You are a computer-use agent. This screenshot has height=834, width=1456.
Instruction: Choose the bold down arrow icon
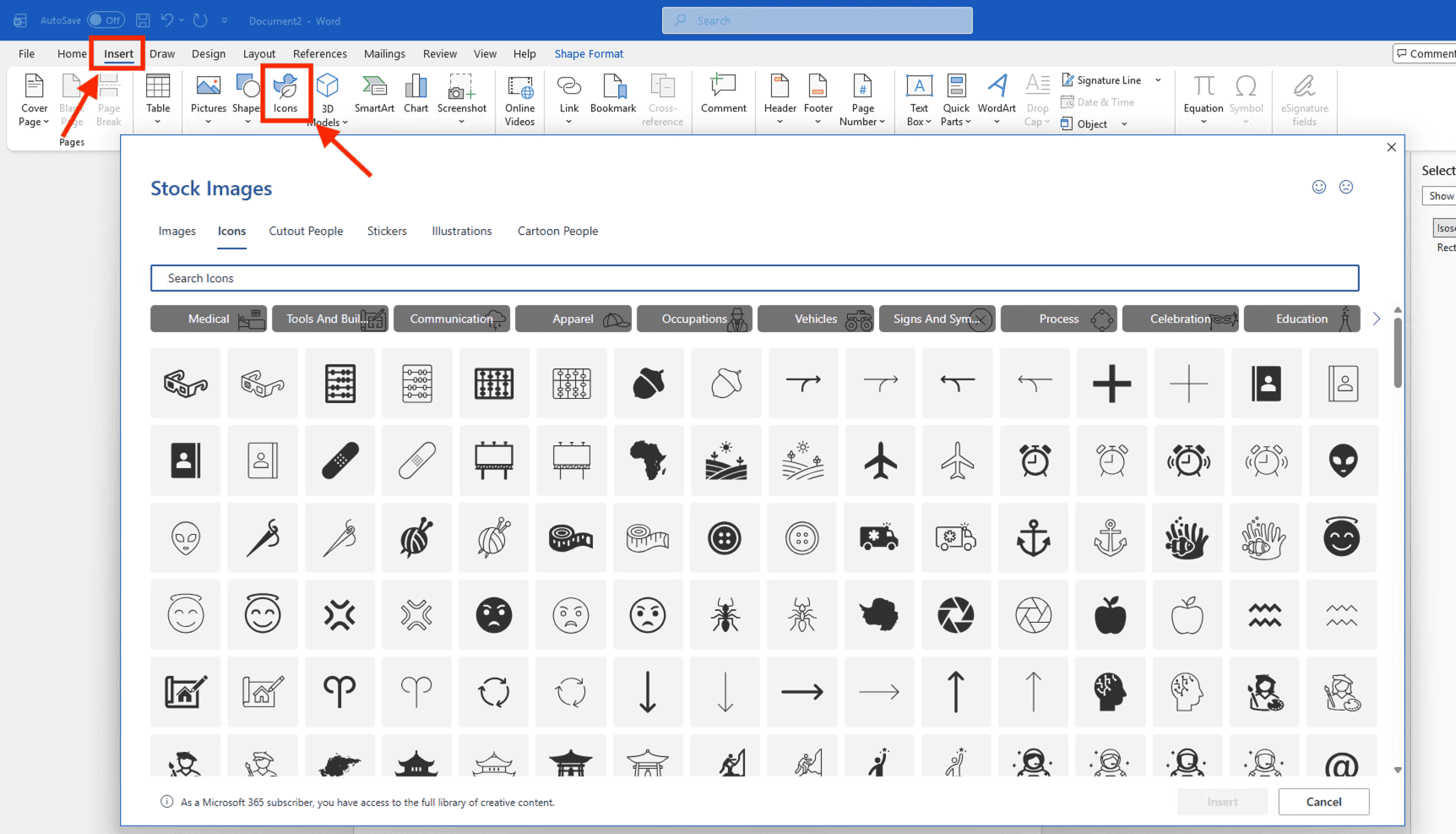(x=648, y=691)
